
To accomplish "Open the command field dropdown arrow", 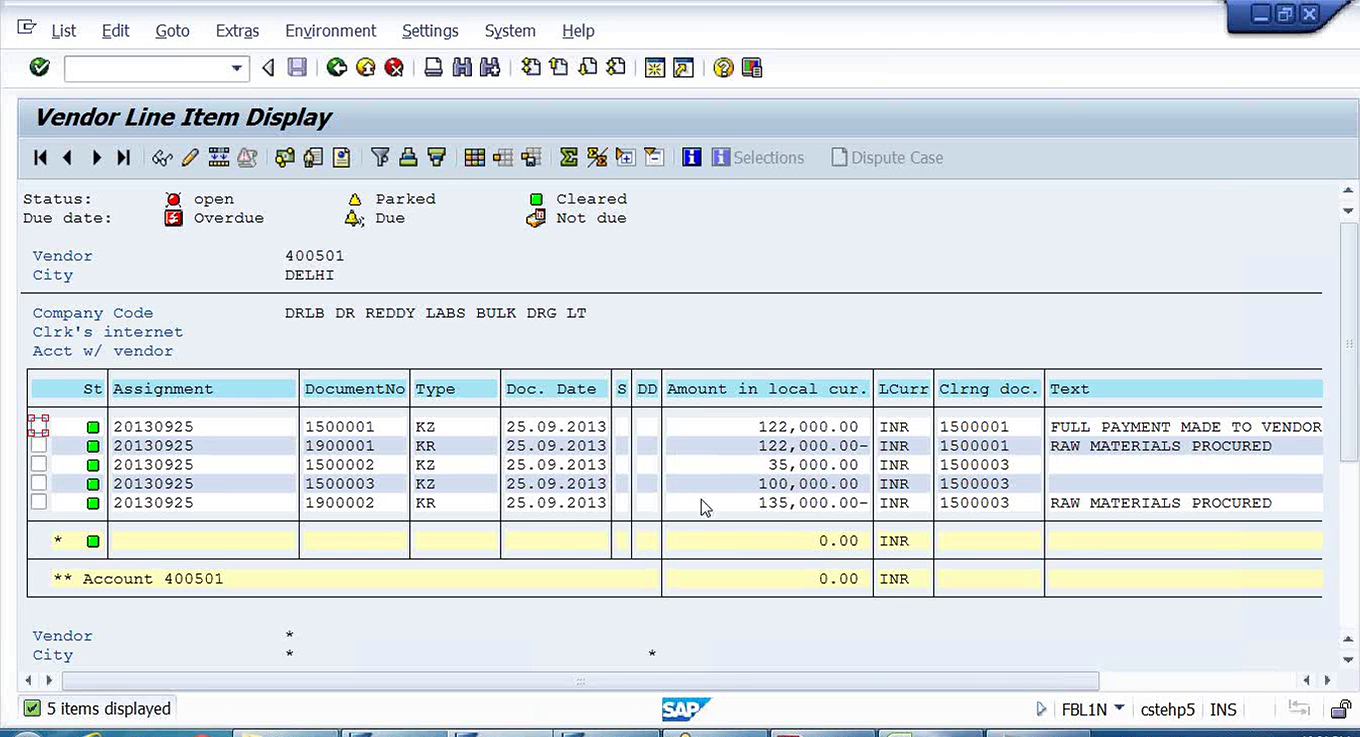I will [x=237, y=68].
